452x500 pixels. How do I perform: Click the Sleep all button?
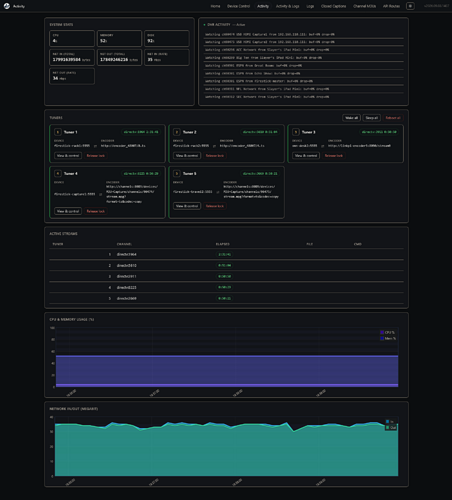[x=372, y=118]
